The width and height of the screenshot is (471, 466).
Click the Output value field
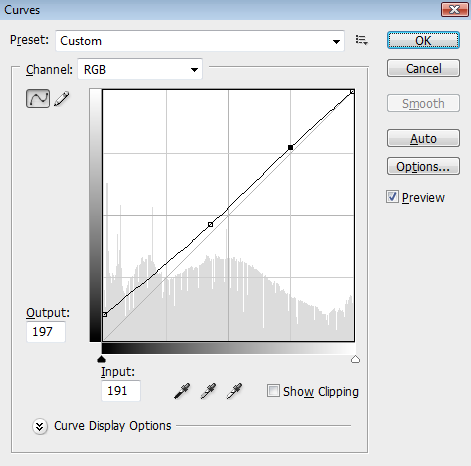coord(46,332)
